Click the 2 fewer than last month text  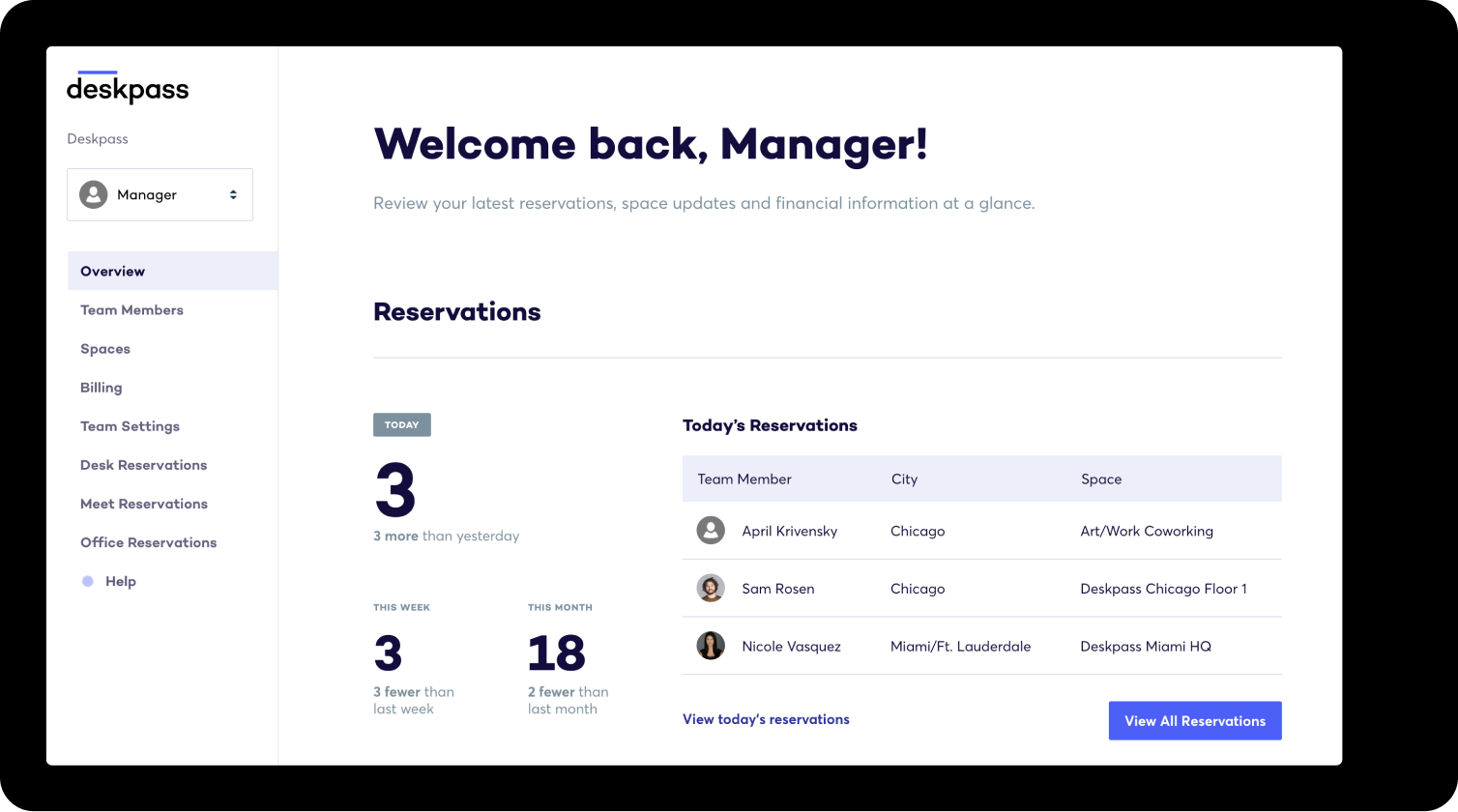[x=569, y=700]
